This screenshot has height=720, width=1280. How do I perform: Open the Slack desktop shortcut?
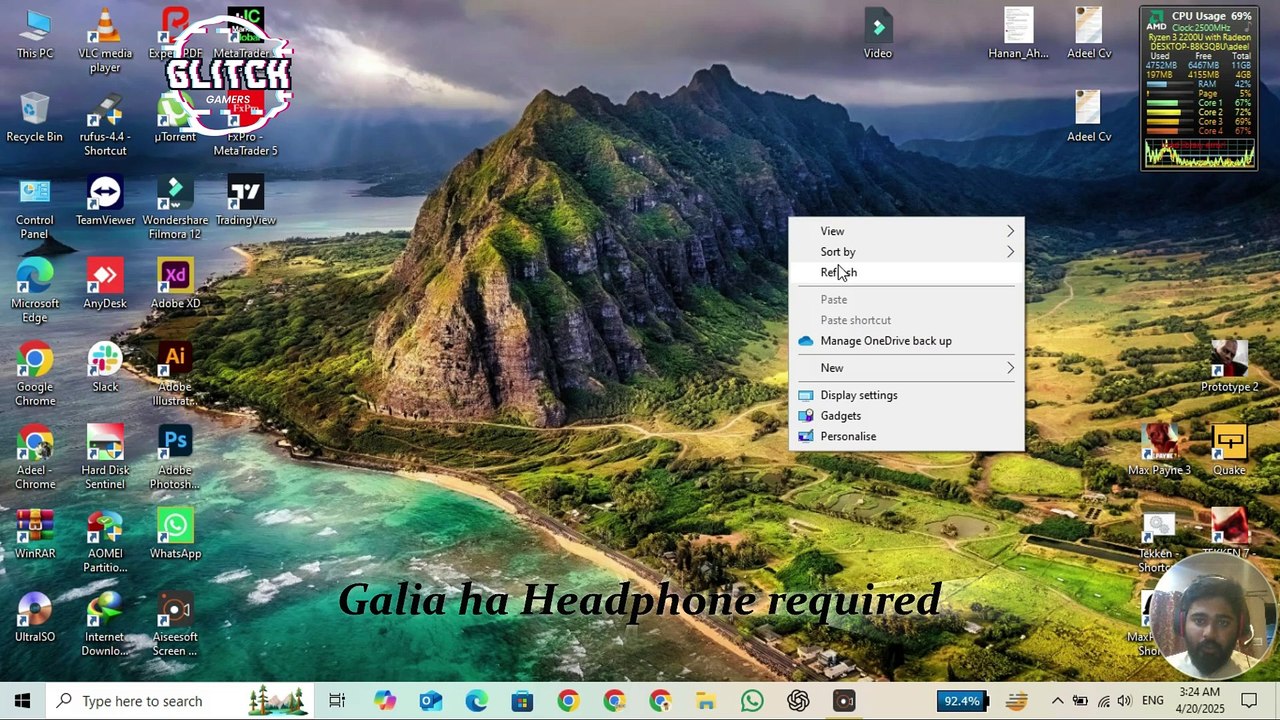[105, 368]
